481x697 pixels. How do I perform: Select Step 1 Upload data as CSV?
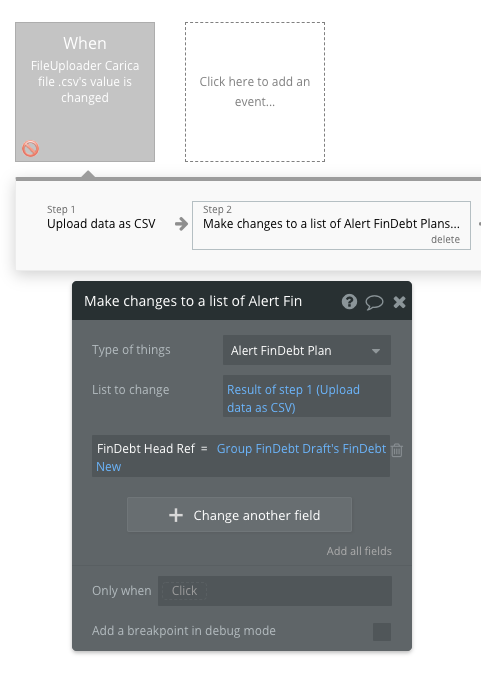[x=101, y=218]
